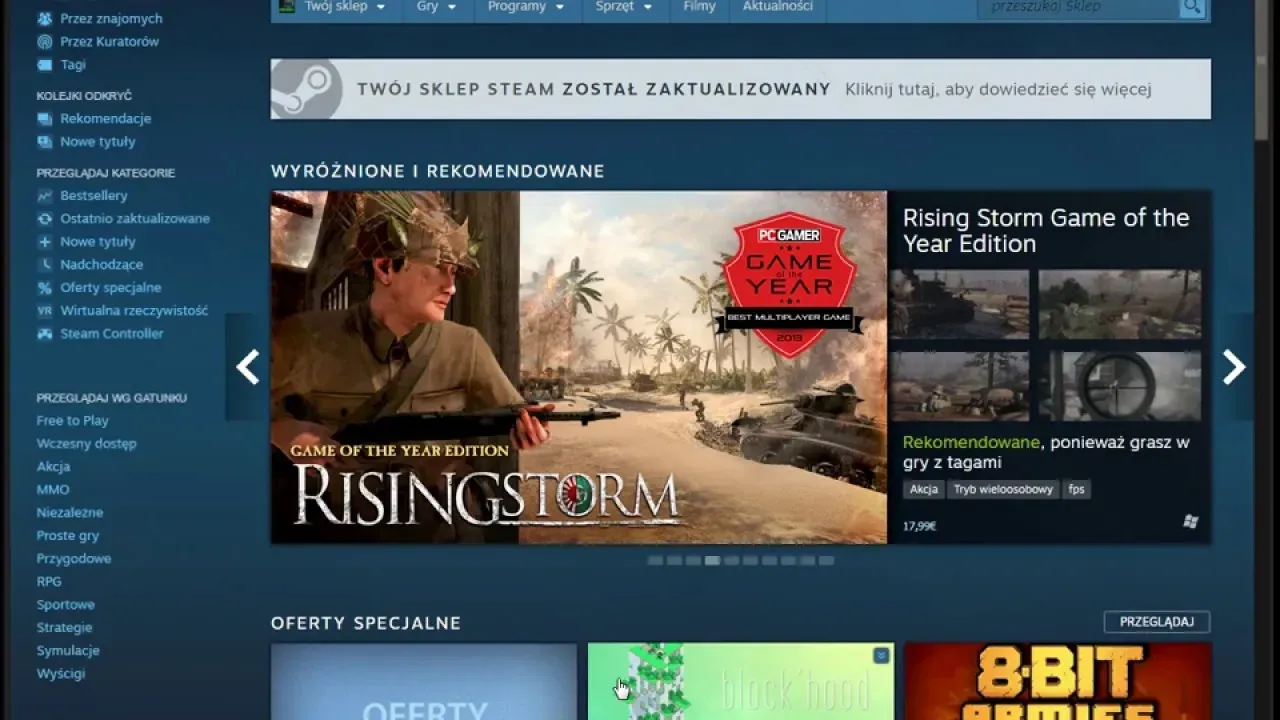Image resolution: width=1280 pixels, height=720 pixels.
Task: Click the curators icon beside Przez Kuratorów
Action: [x=44, y=42]
